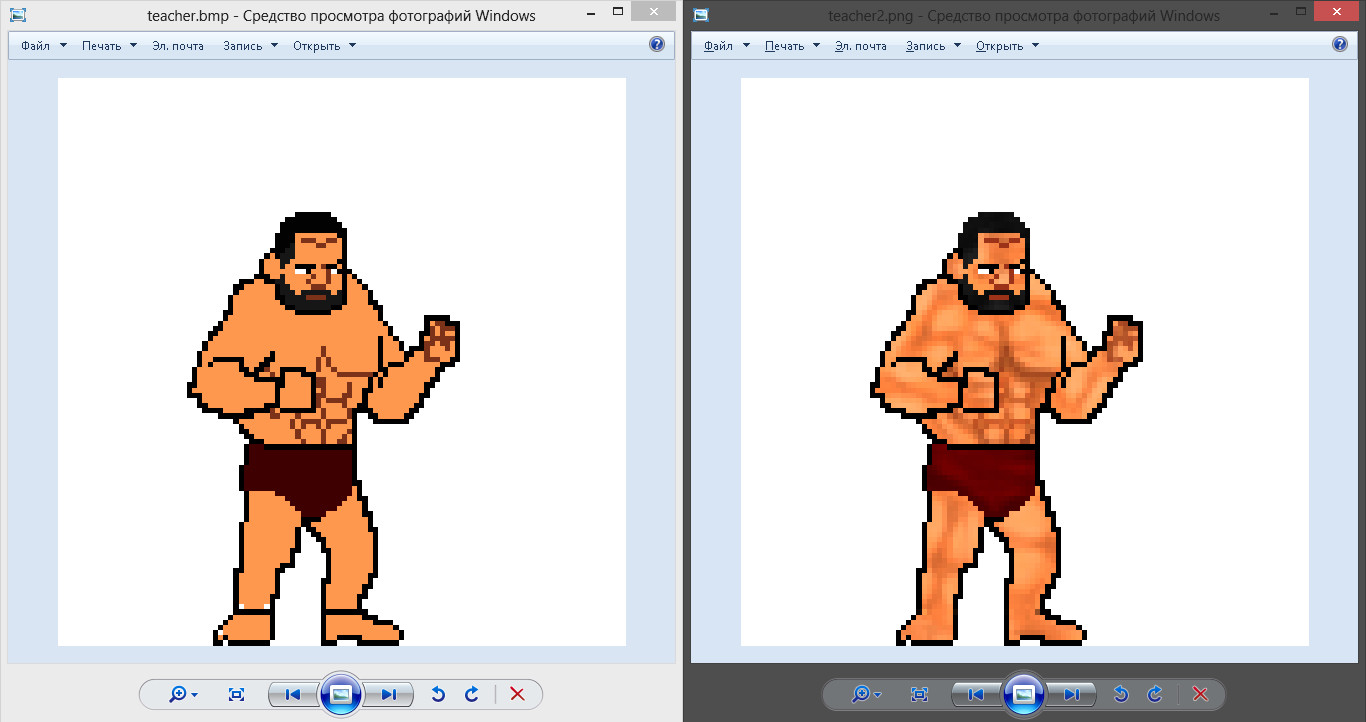Rotate counterclockwise in teacher.bmp window
The width and height of the screenshot is (1366, 722).
pyautogui.click(x=438, y=694)
